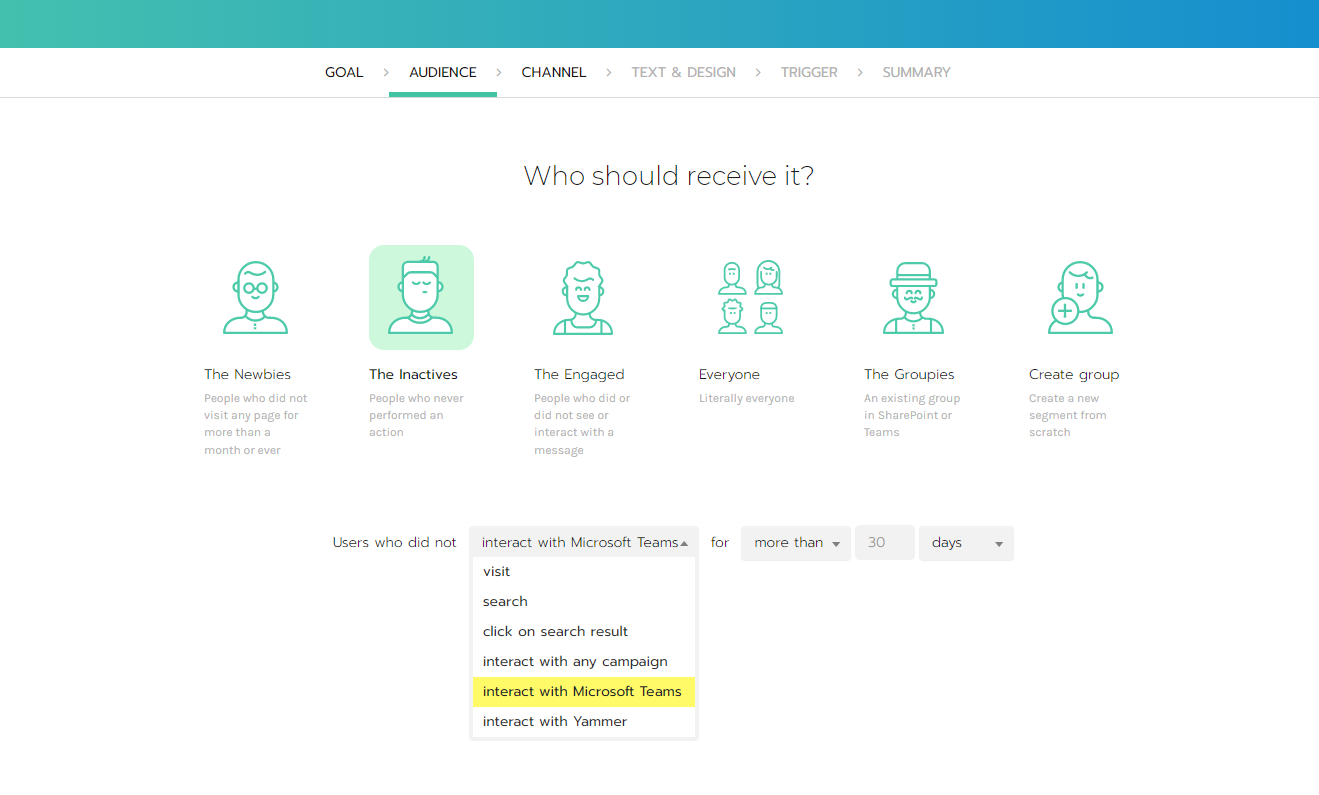Click The Inactives label
The width and height of the screenshot is (1319, 795).
pyautogui.click(x=413, y=375)
